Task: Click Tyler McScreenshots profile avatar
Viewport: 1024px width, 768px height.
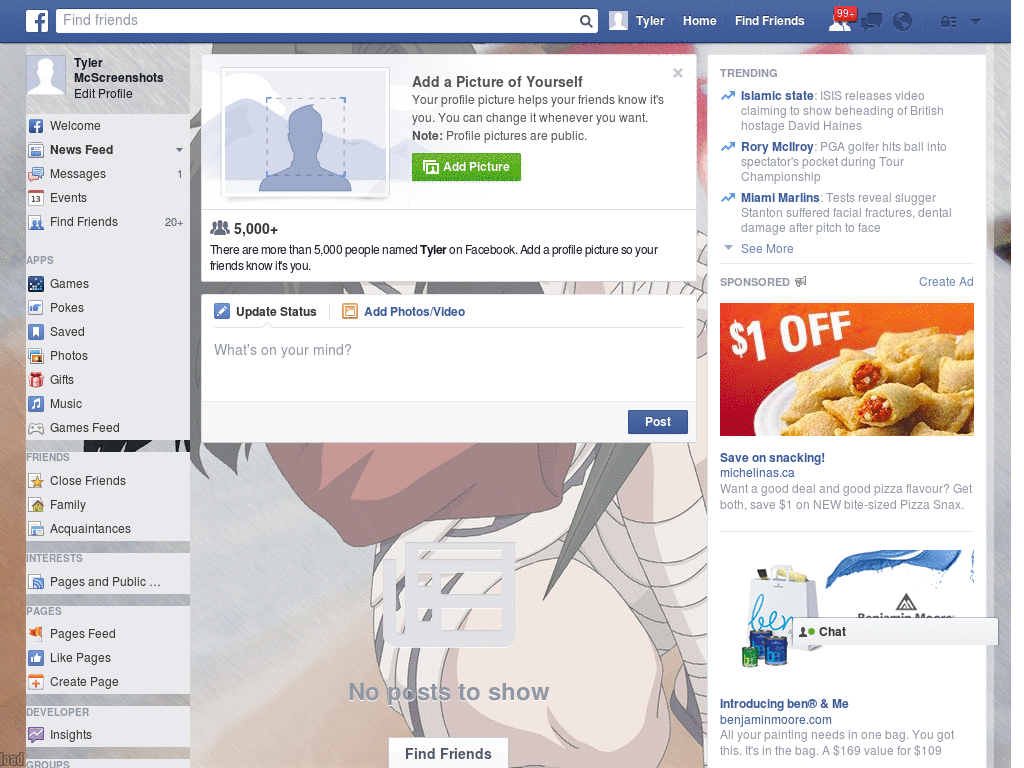Action: pyautogui.click(x=46, y=75)
